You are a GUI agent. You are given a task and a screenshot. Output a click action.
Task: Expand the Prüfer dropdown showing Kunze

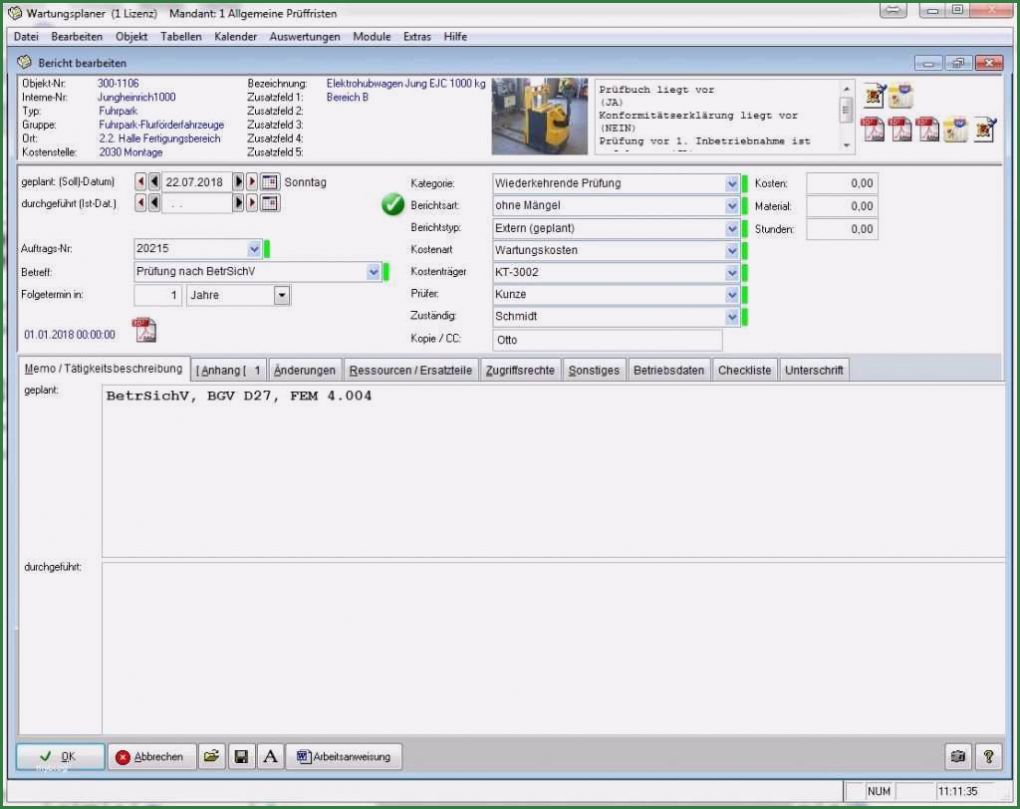(732, 295)
